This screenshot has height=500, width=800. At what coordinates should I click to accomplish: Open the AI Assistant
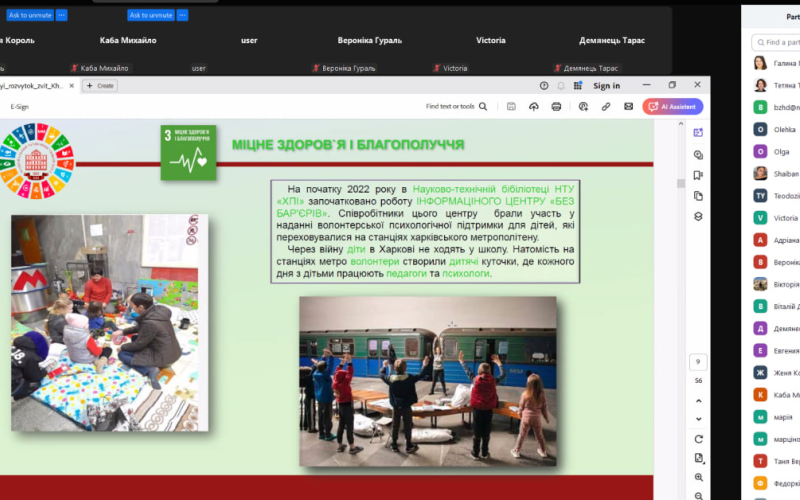pyautogui.click(x=673, y=107)
